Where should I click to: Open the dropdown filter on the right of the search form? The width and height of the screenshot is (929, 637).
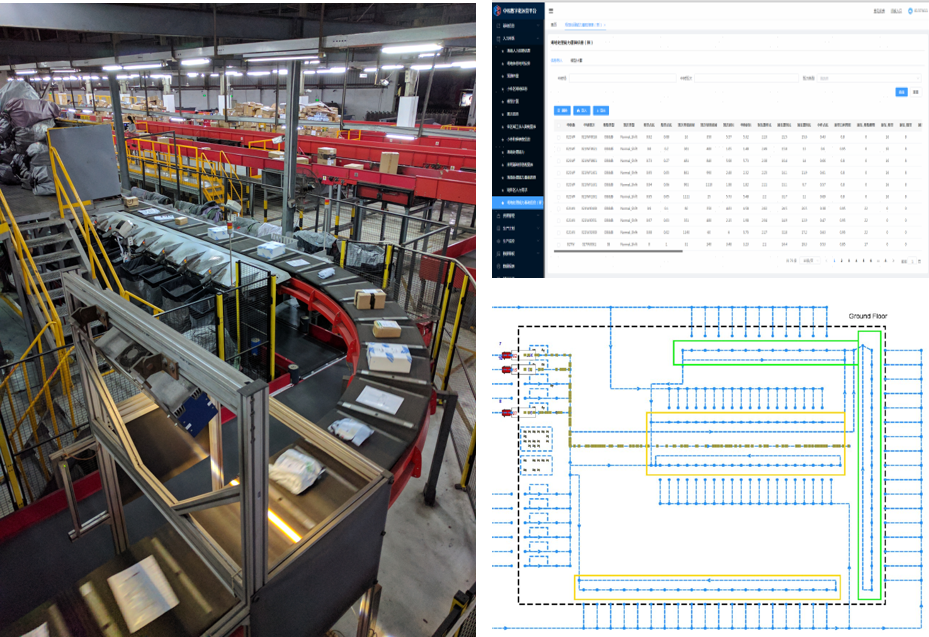click(x=868, y=77)
